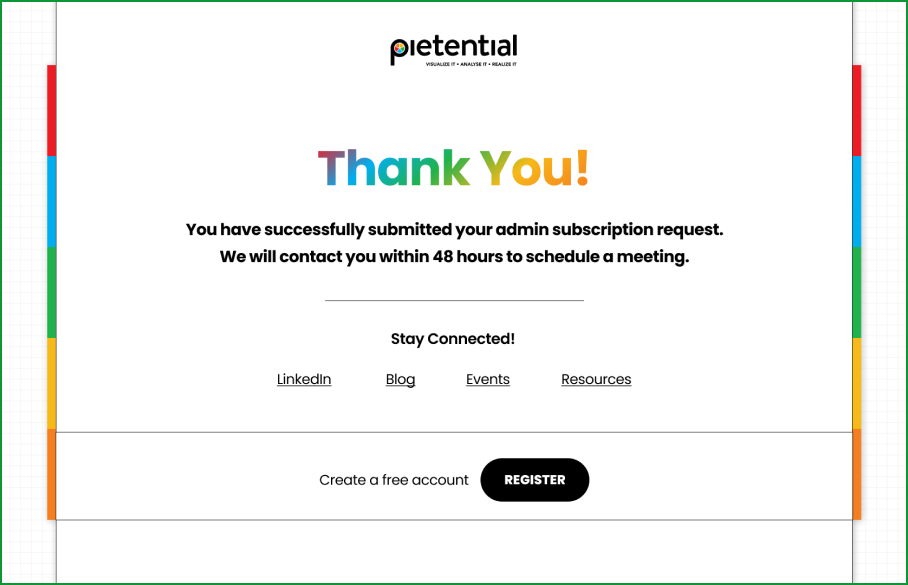Click the blue stripe on left edge
Image resolution: width=908 pixels, height=585 pixels.
[52, 202]
